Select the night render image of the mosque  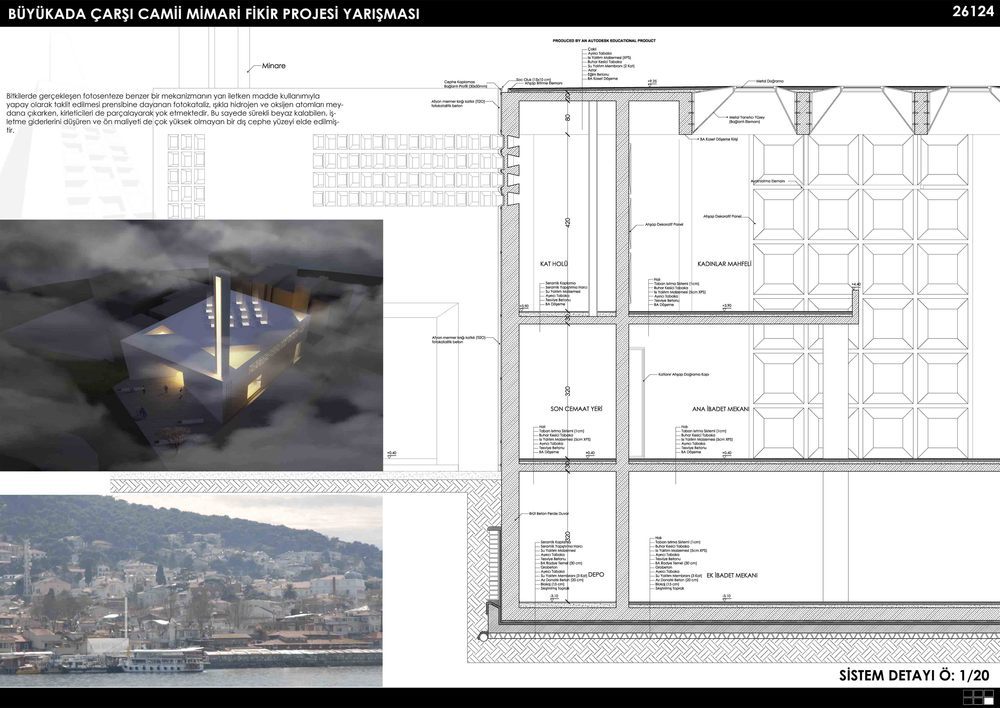[x=191, y=345]
